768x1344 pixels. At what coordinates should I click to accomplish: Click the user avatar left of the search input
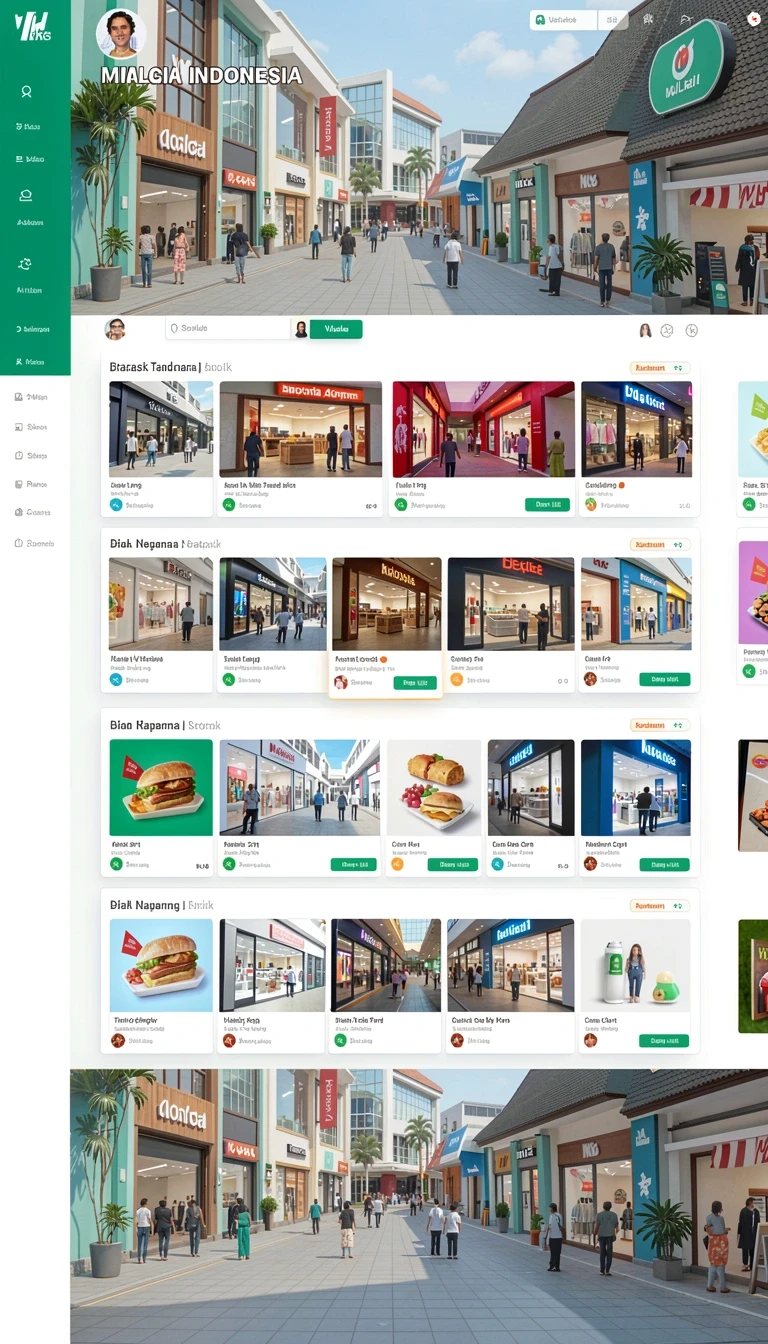(115, 329)
